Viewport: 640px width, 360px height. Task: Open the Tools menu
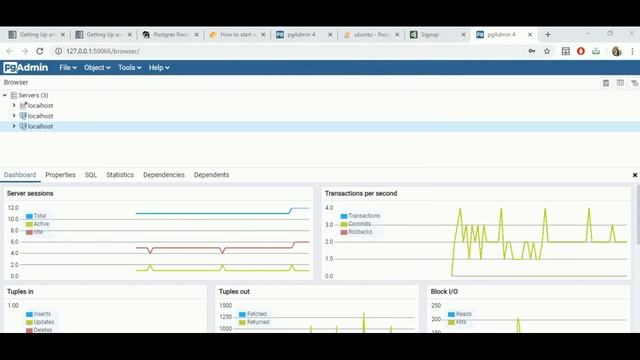129,68
